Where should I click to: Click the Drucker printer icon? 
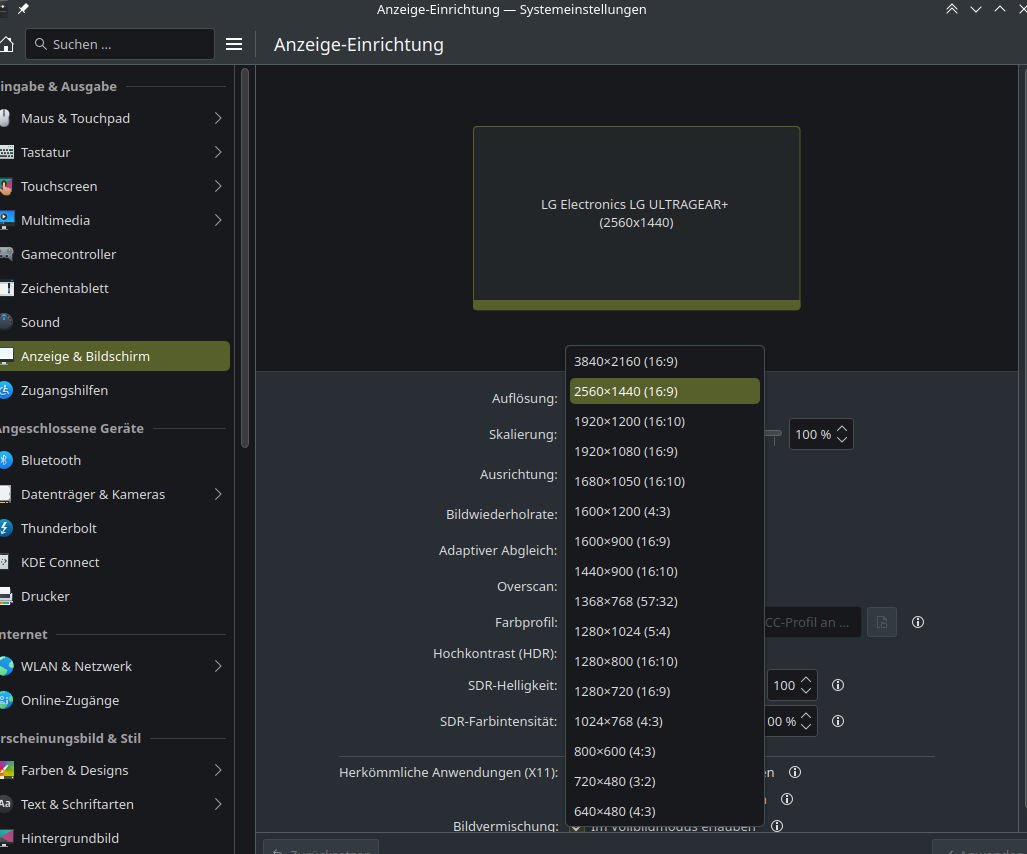coord(6,597)
